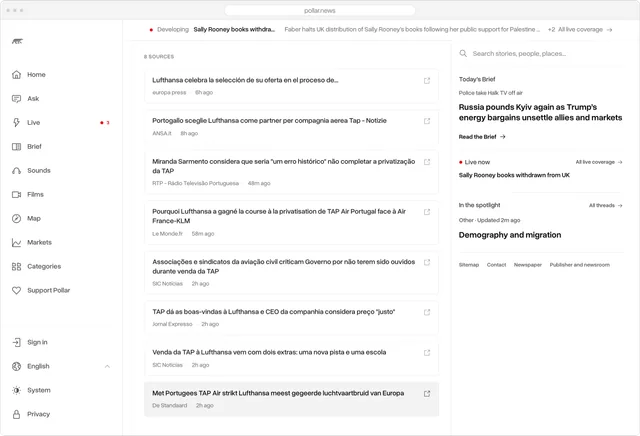Open the Home icon in the sidebar

coord(16,75)
